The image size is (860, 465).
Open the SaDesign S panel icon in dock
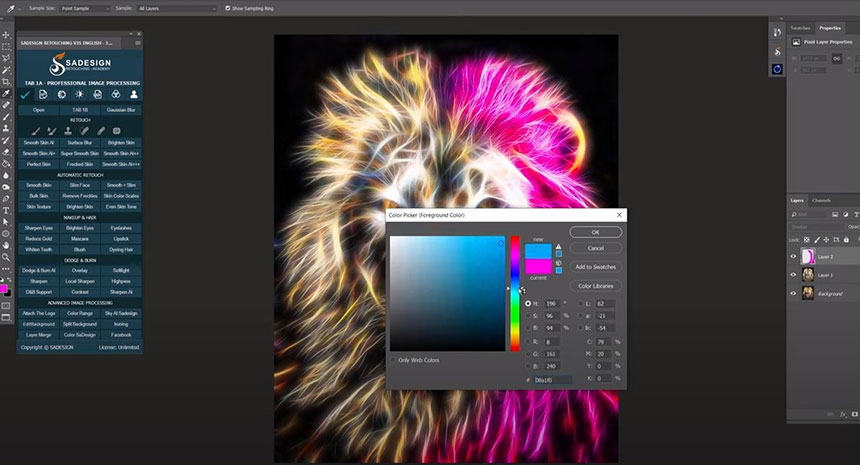click(x=777, y=51)
